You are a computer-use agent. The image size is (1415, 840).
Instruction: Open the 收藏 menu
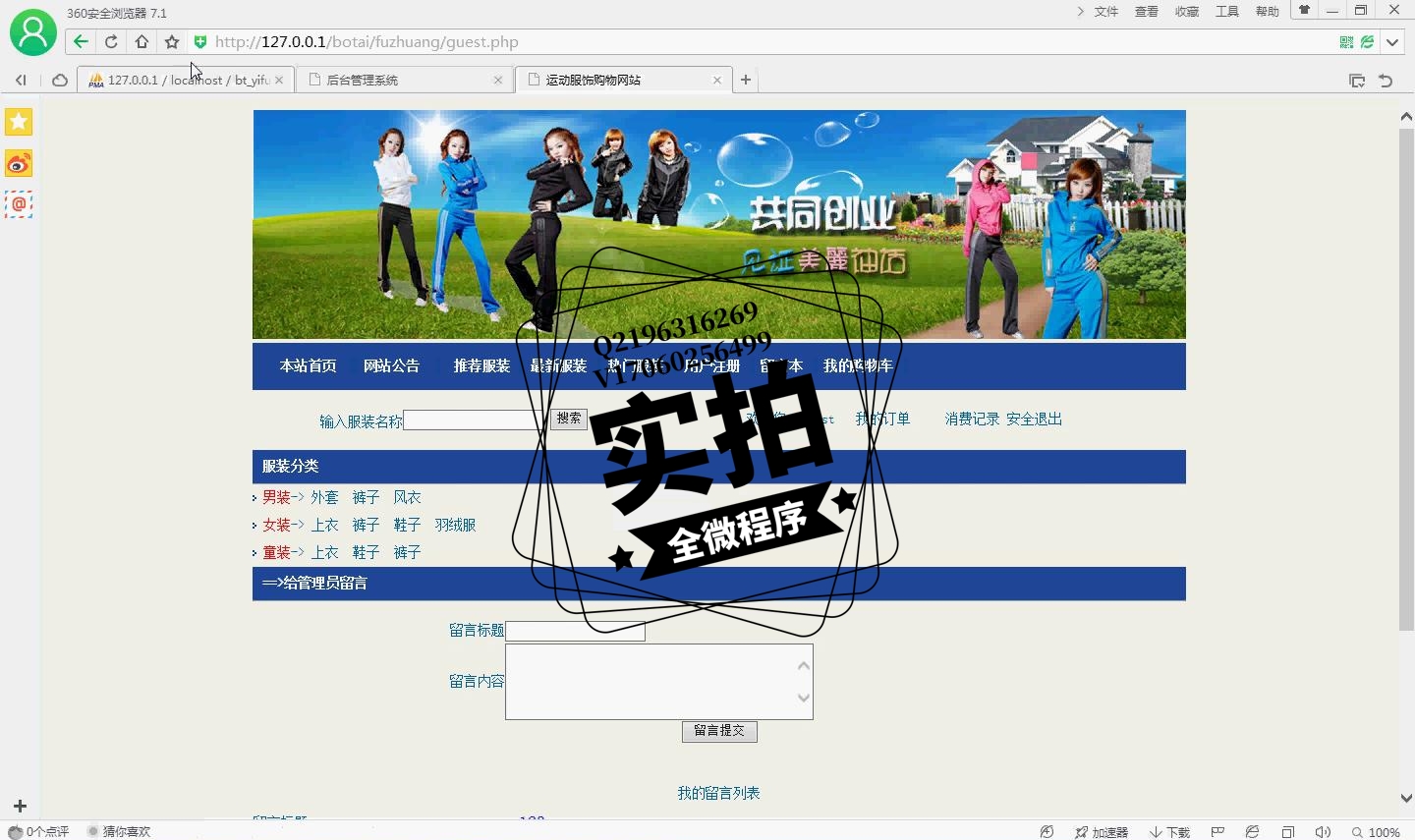coord(1187,11)
